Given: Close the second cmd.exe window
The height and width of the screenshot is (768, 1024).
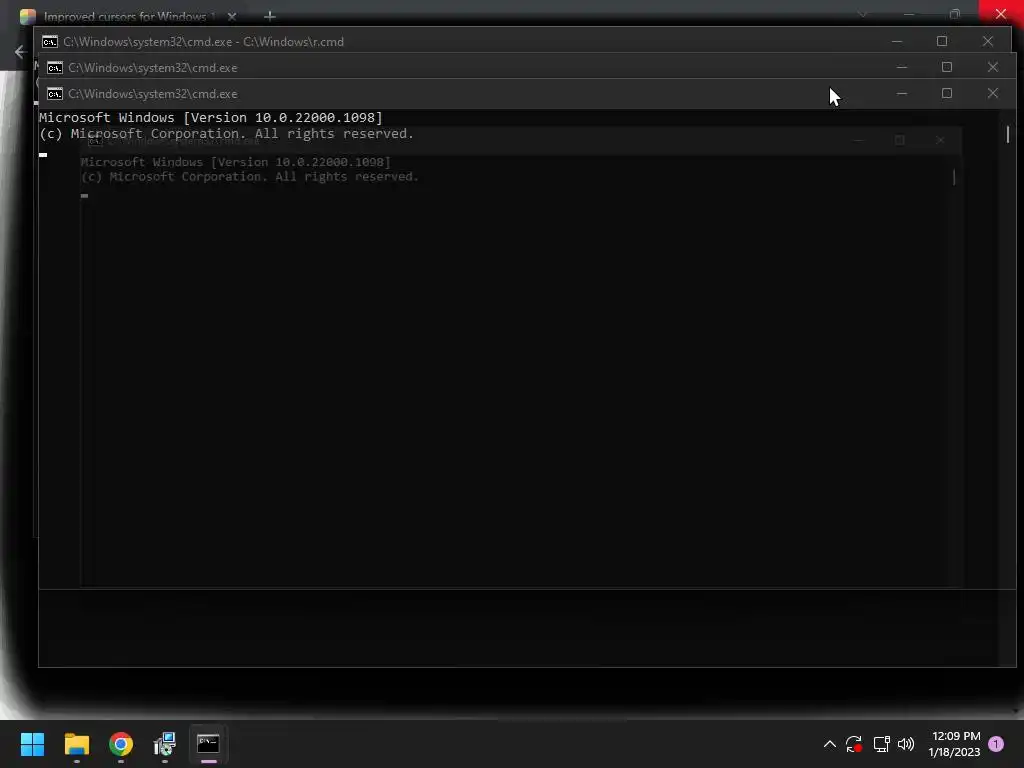Looking at the screenshot, I should 993,67.
